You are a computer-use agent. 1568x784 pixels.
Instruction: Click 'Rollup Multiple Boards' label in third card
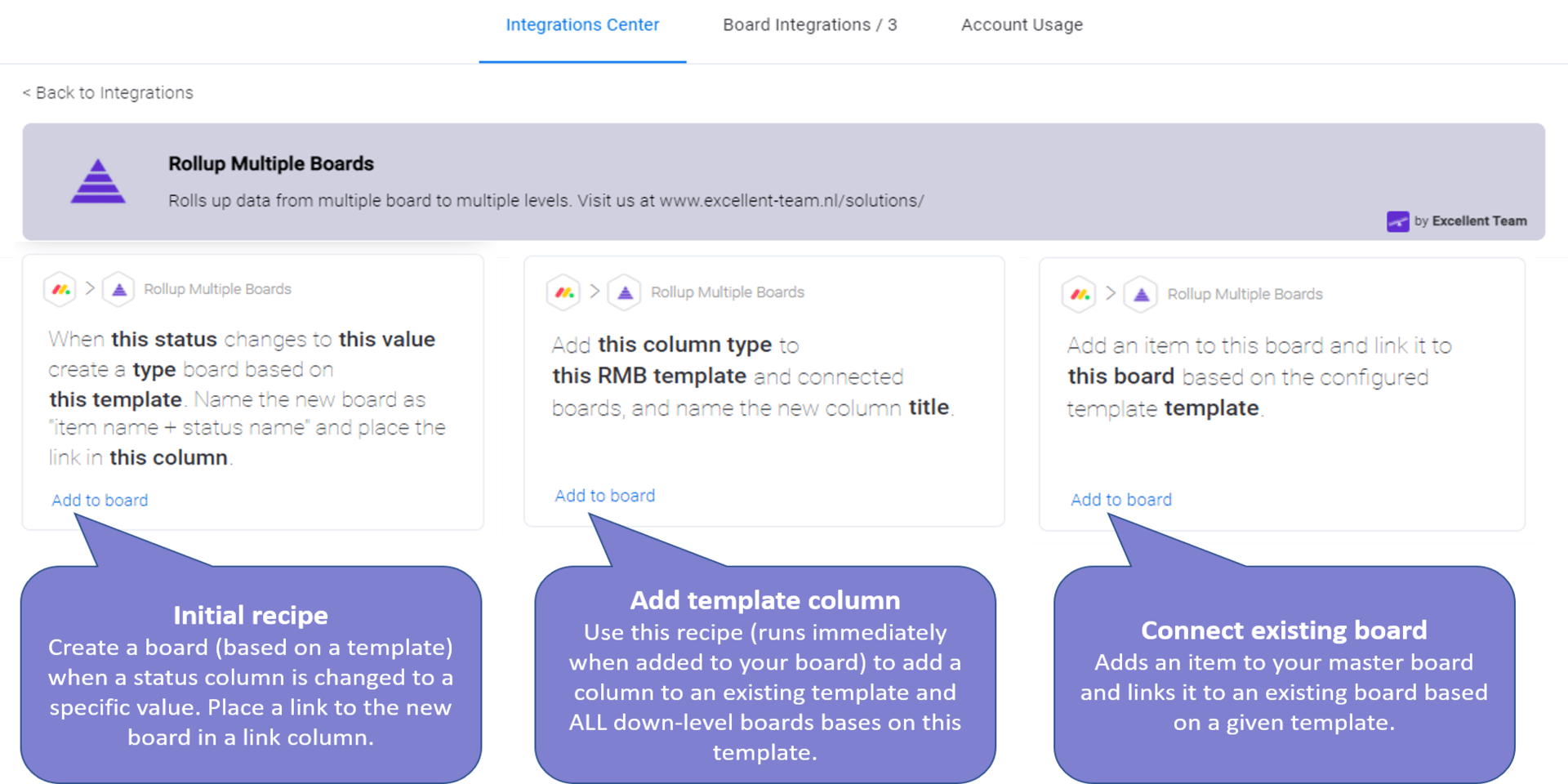(x=1245, y=294)
